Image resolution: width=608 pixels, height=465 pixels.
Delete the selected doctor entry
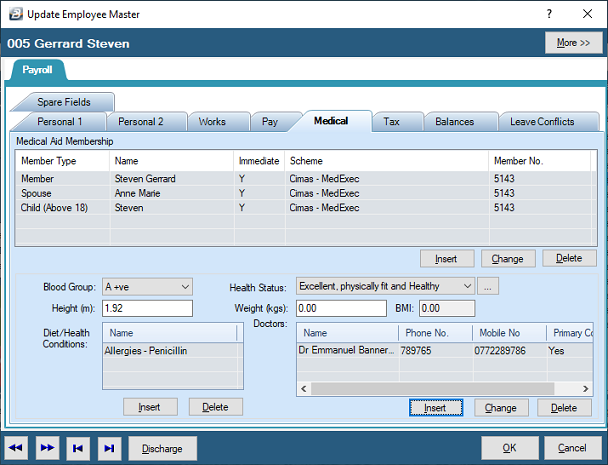[564, 408]
